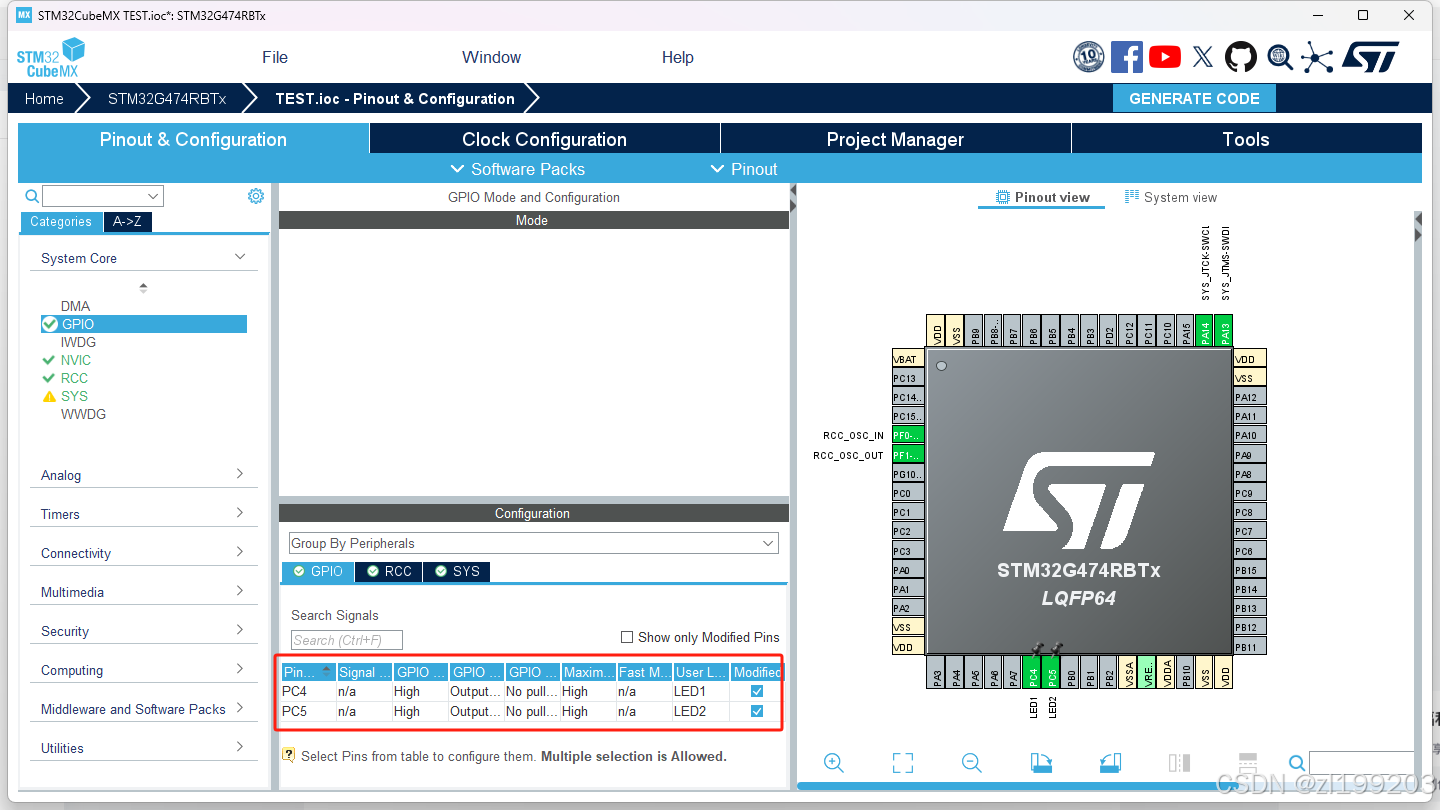Click Search Signals input field
Image resolution: width=1440 pixels, height=810 pixels.
tap(347, 640)
